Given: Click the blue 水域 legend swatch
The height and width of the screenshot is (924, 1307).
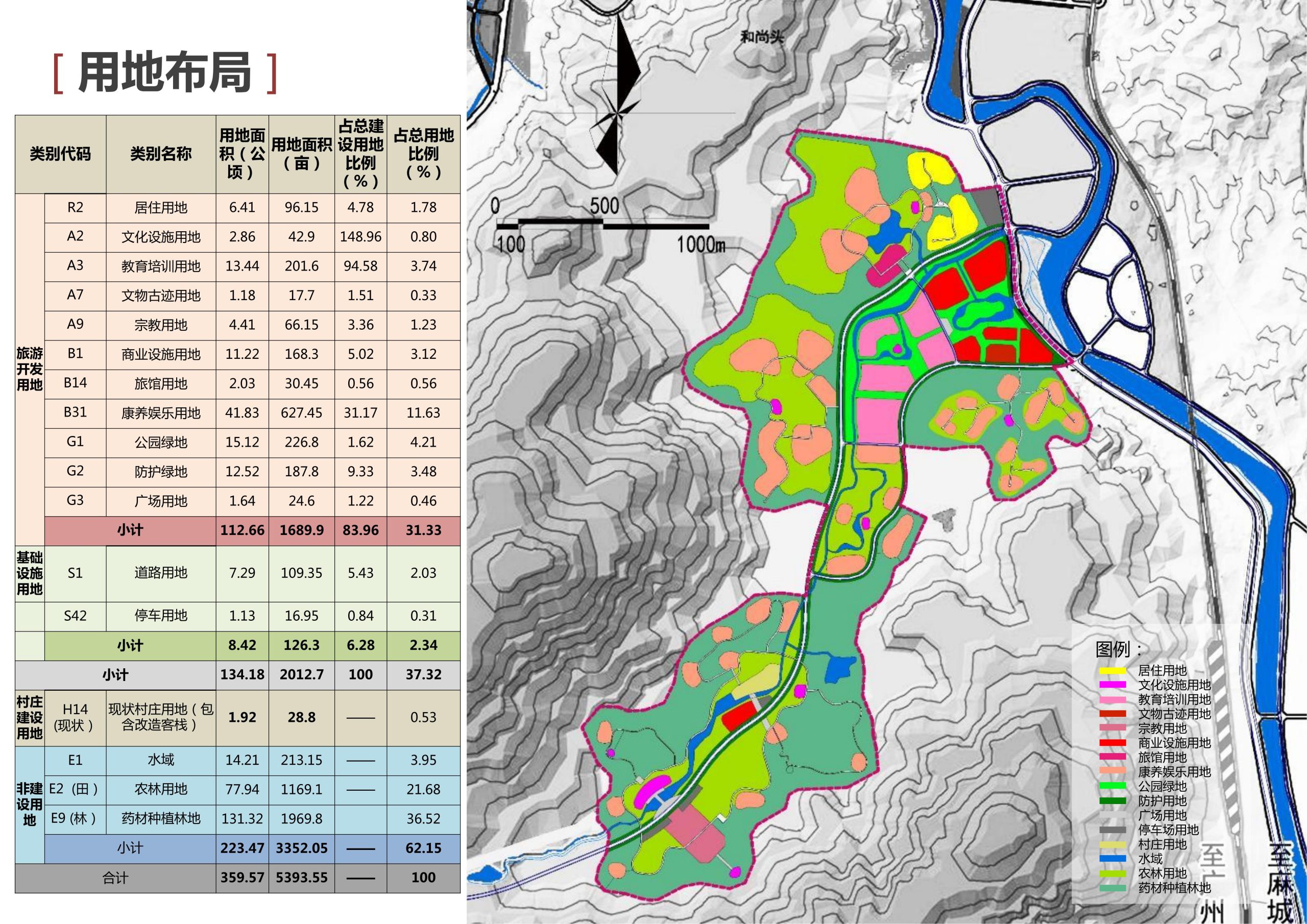Looking at the screenshot, I should tap(1112, 859).
